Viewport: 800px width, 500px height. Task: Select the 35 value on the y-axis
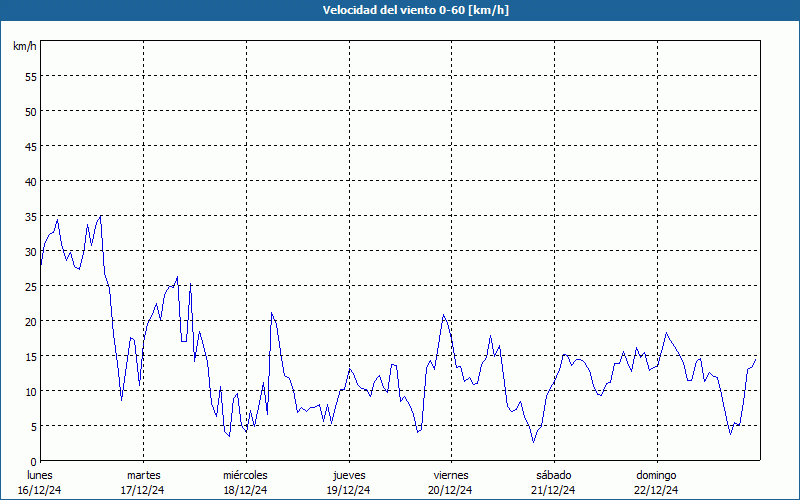(x=31, y=217)
